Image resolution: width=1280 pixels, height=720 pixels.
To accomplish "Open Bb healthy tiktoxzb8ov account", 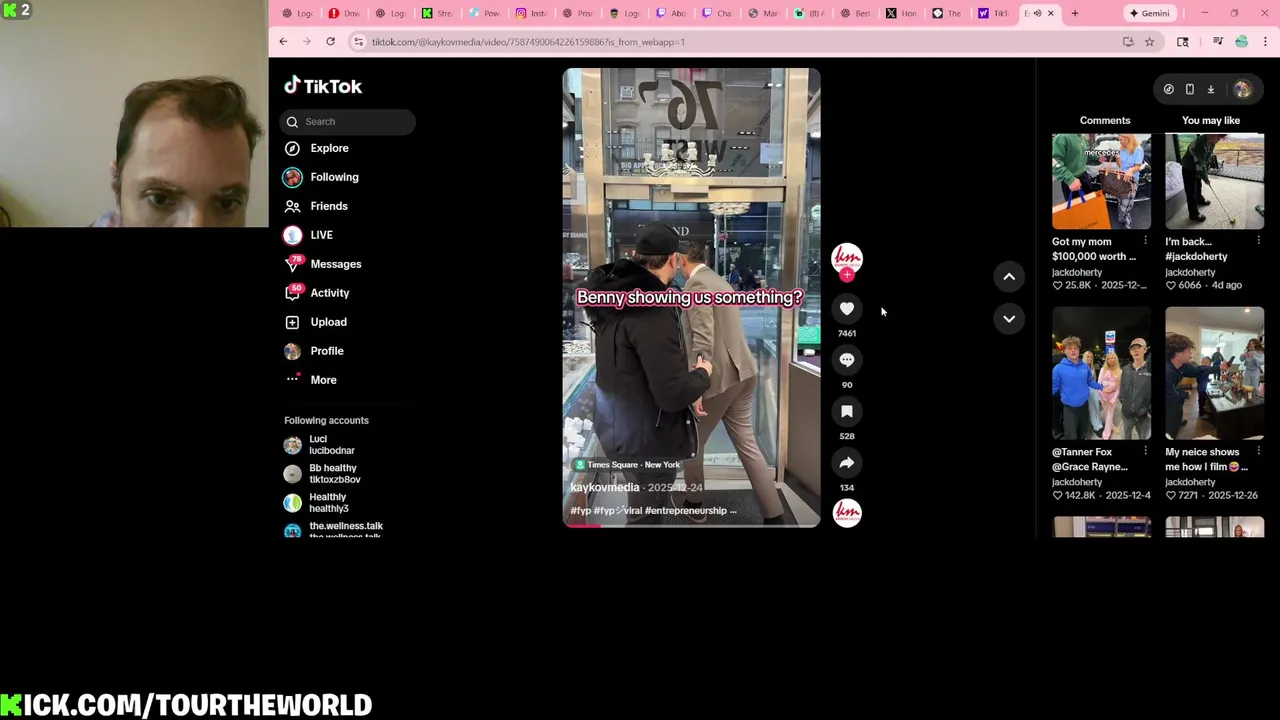I will click(323, 474).
